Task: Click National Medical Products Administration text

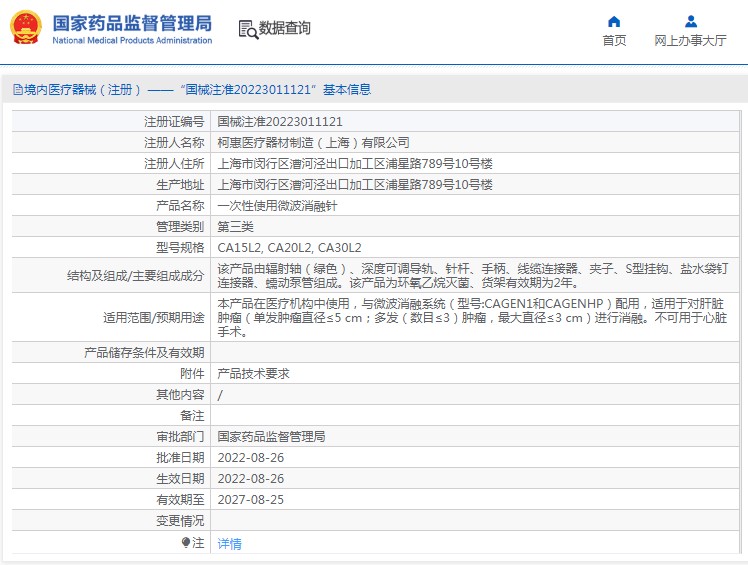Action: tap(132, 41)
